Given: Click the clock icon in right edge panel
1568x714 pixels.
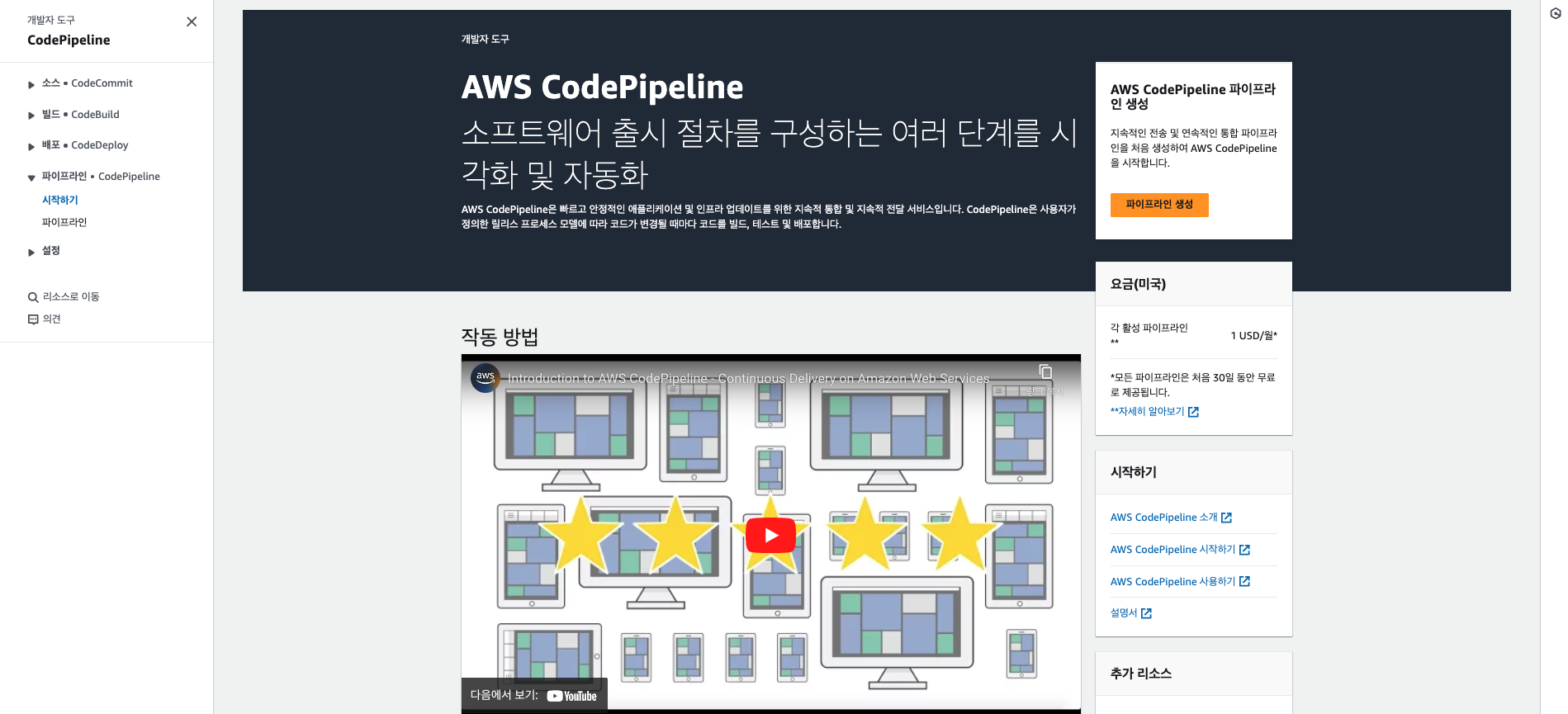Looking at the screenshot, I should [1555, 13].
